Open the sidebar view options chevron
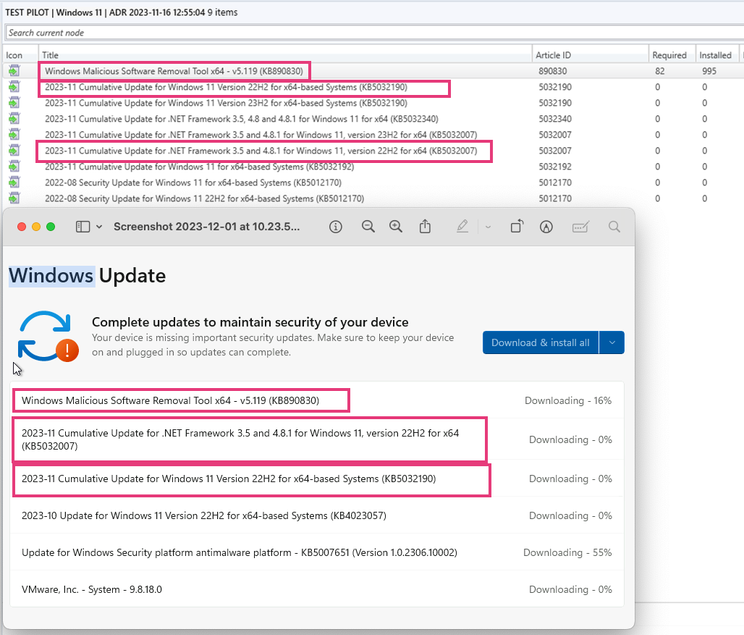Viewport: 744px width, 635px height. click(x=99, y=227)
